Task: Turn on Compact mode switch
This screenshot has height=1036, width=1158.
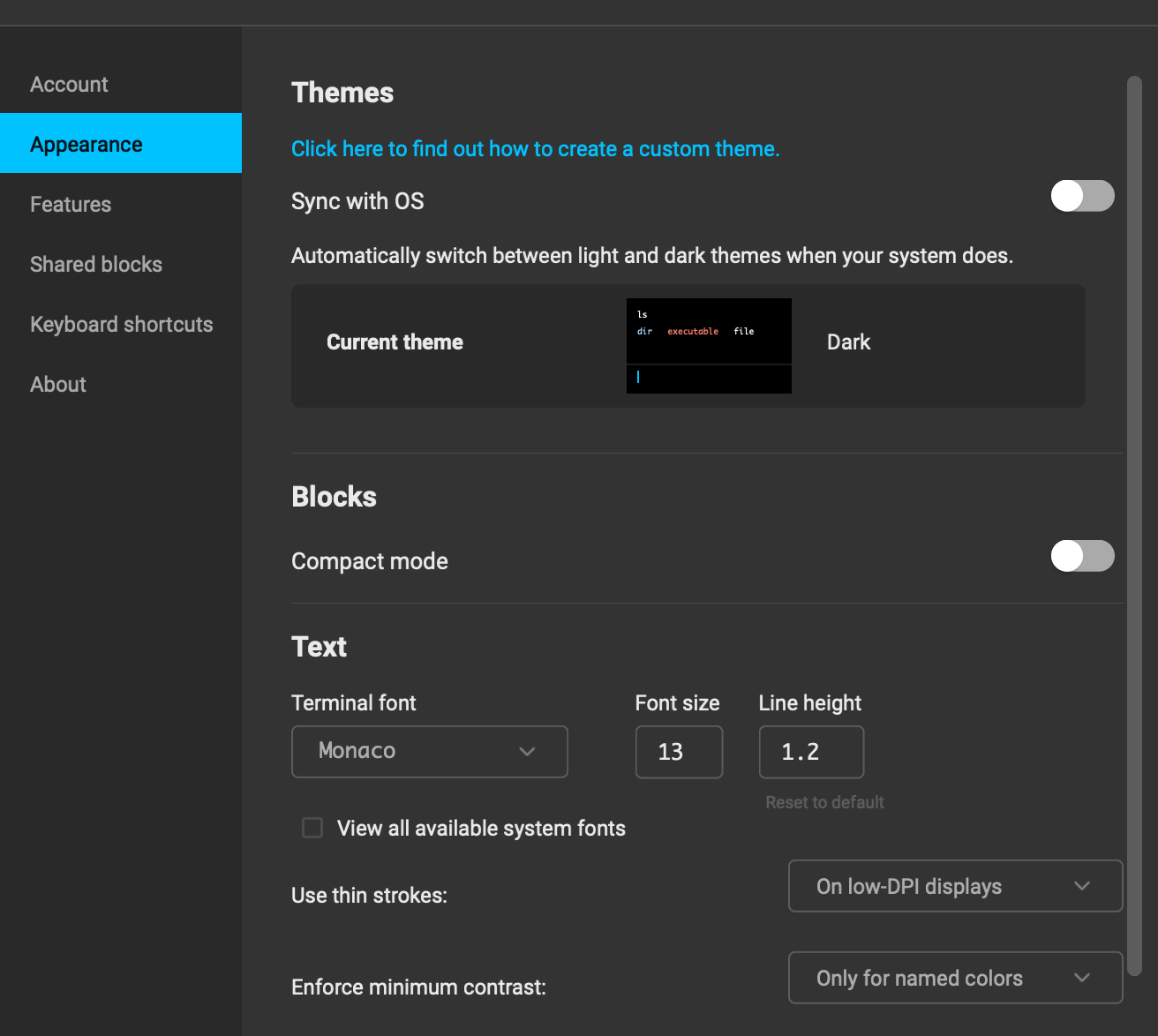Action: [x=1082, y=556]
